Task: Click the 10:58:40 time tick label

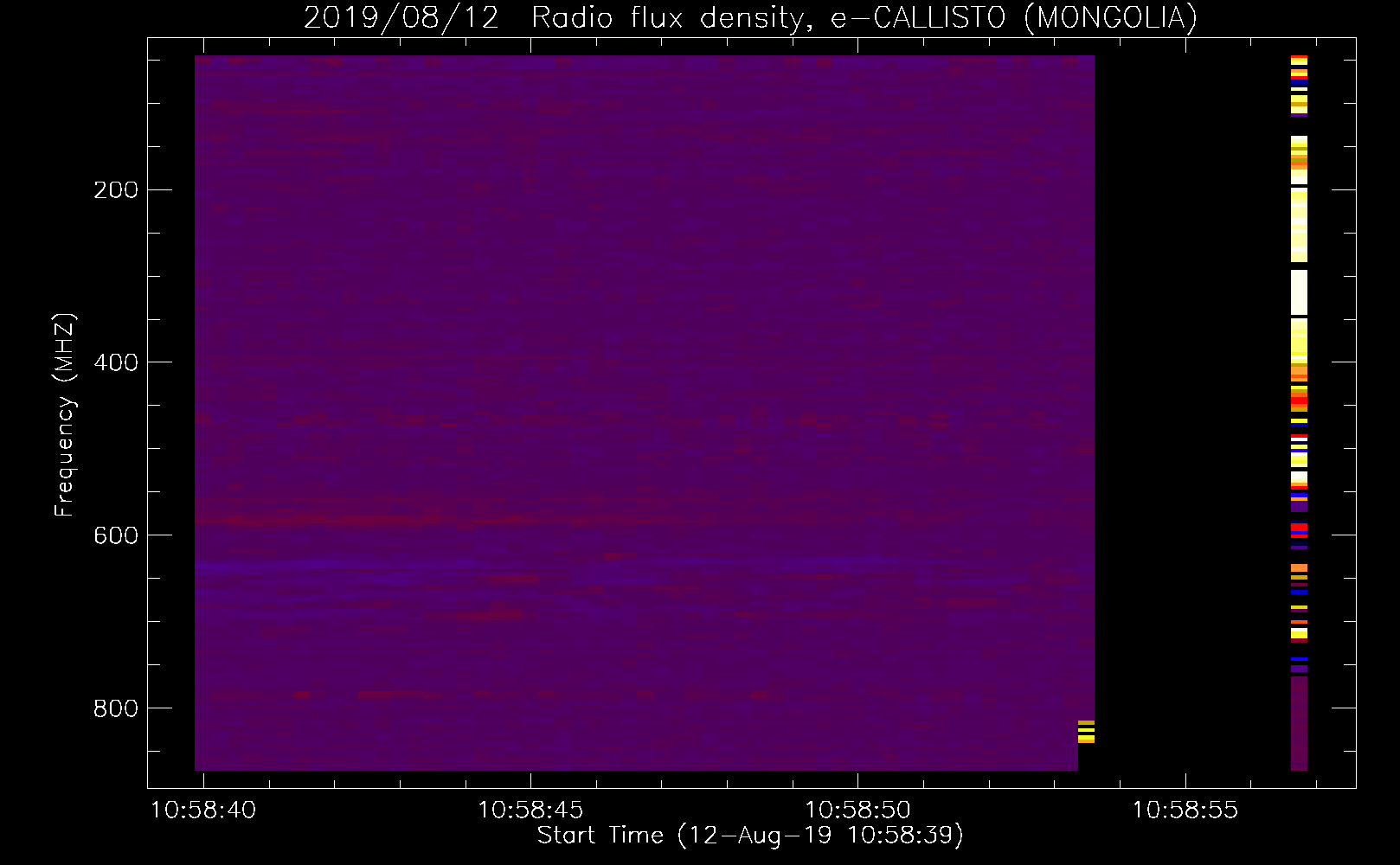Action: [203, 811]
